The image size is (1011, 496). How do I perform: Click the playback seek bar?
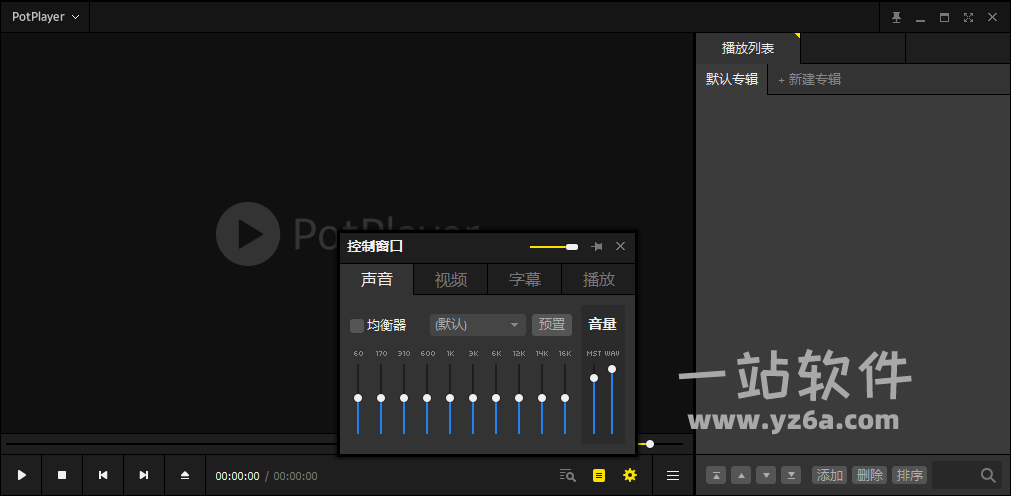point(172,444)
